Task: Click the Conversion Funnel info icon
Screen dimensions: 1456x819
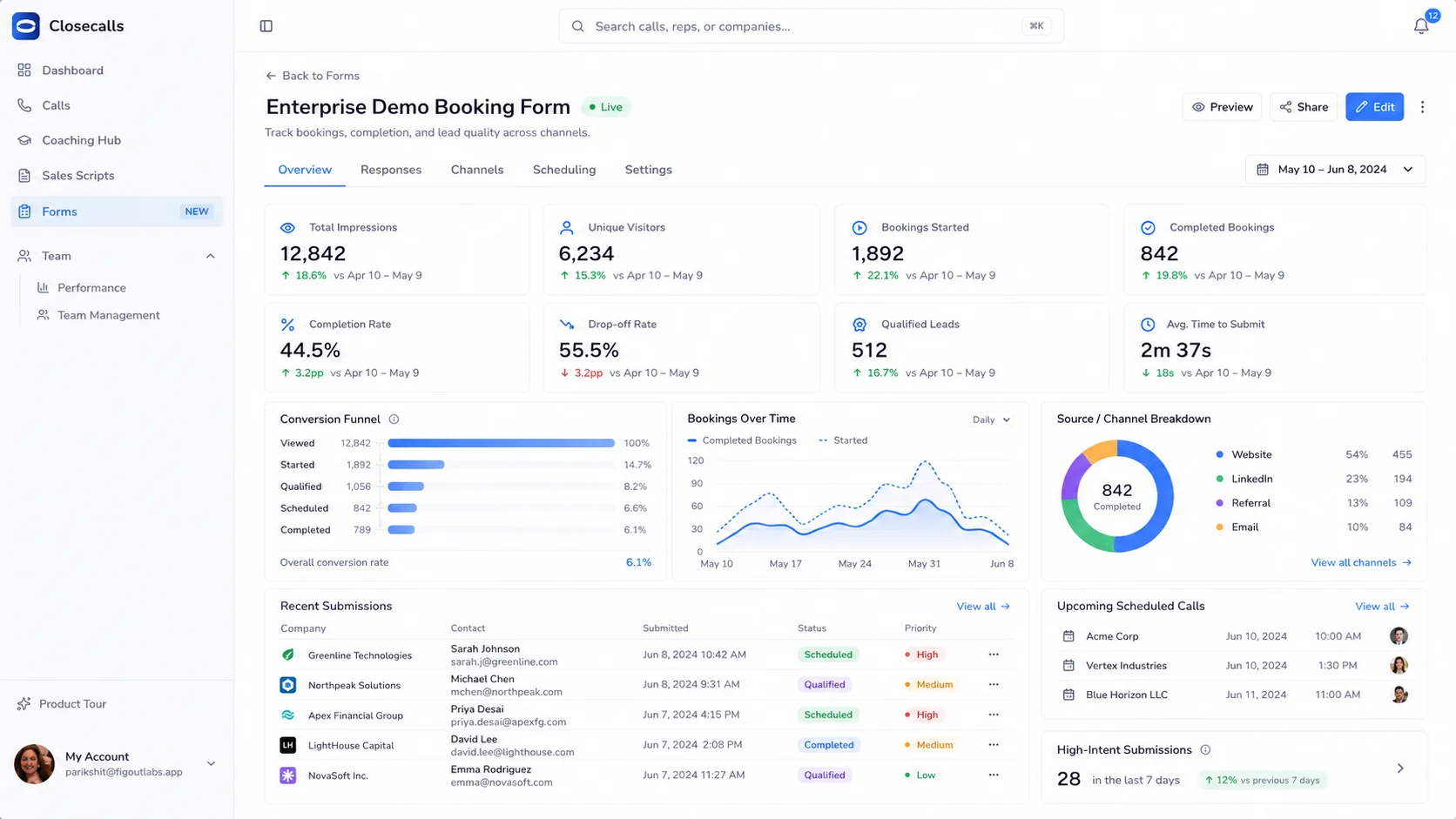Action: click(x=394, y=419)
